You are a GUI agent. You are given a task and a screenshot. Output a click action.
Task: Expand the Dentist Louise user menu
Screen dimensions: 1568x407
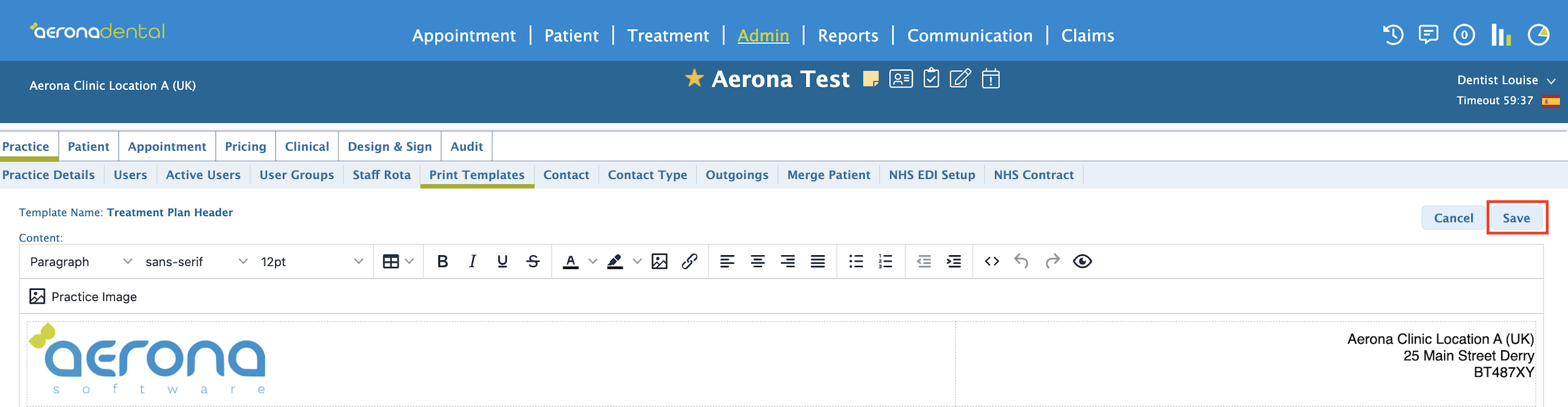[x=1507, y=81]
